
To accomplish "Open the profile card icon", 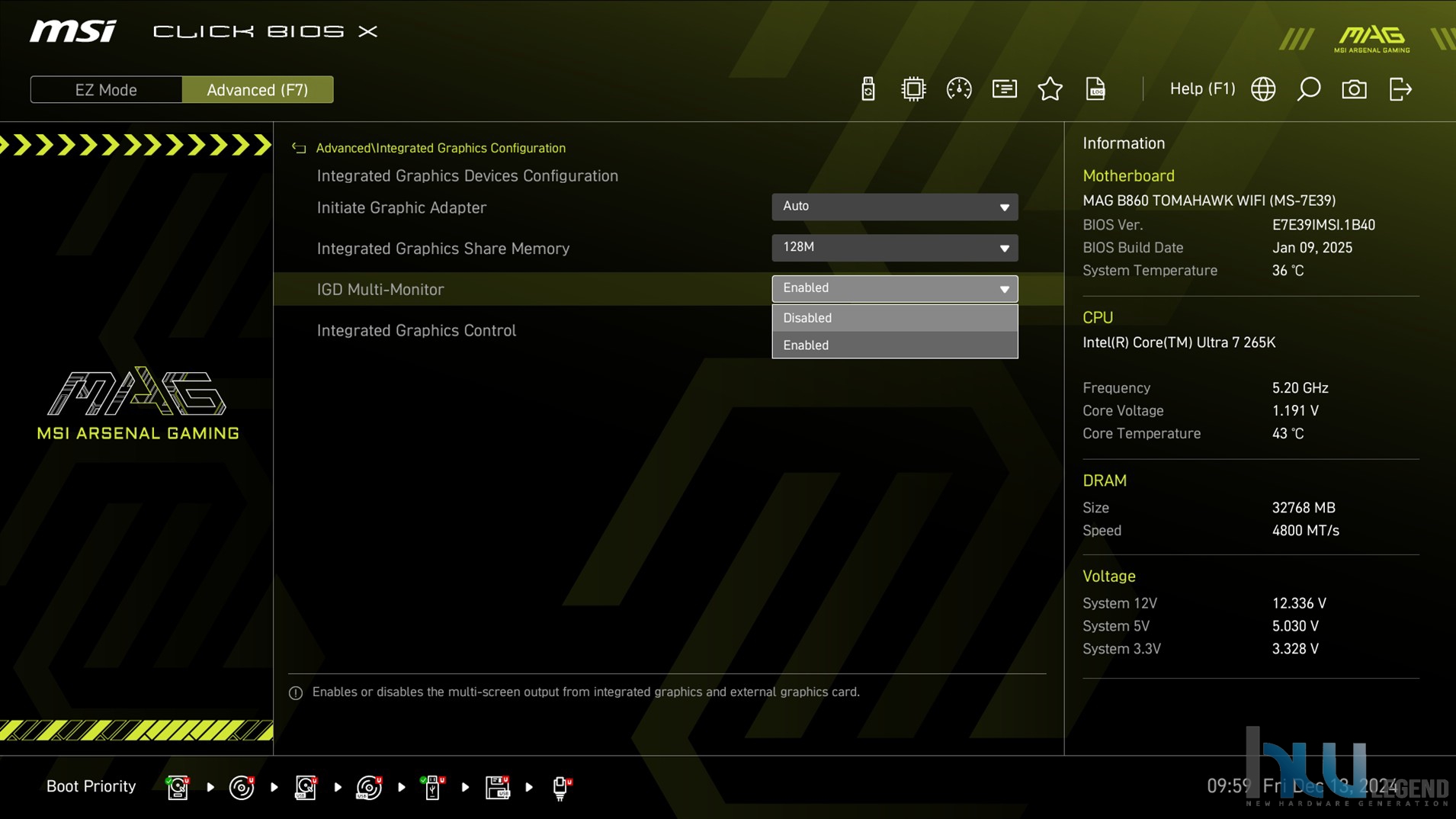I will (x=1004, y=89).
